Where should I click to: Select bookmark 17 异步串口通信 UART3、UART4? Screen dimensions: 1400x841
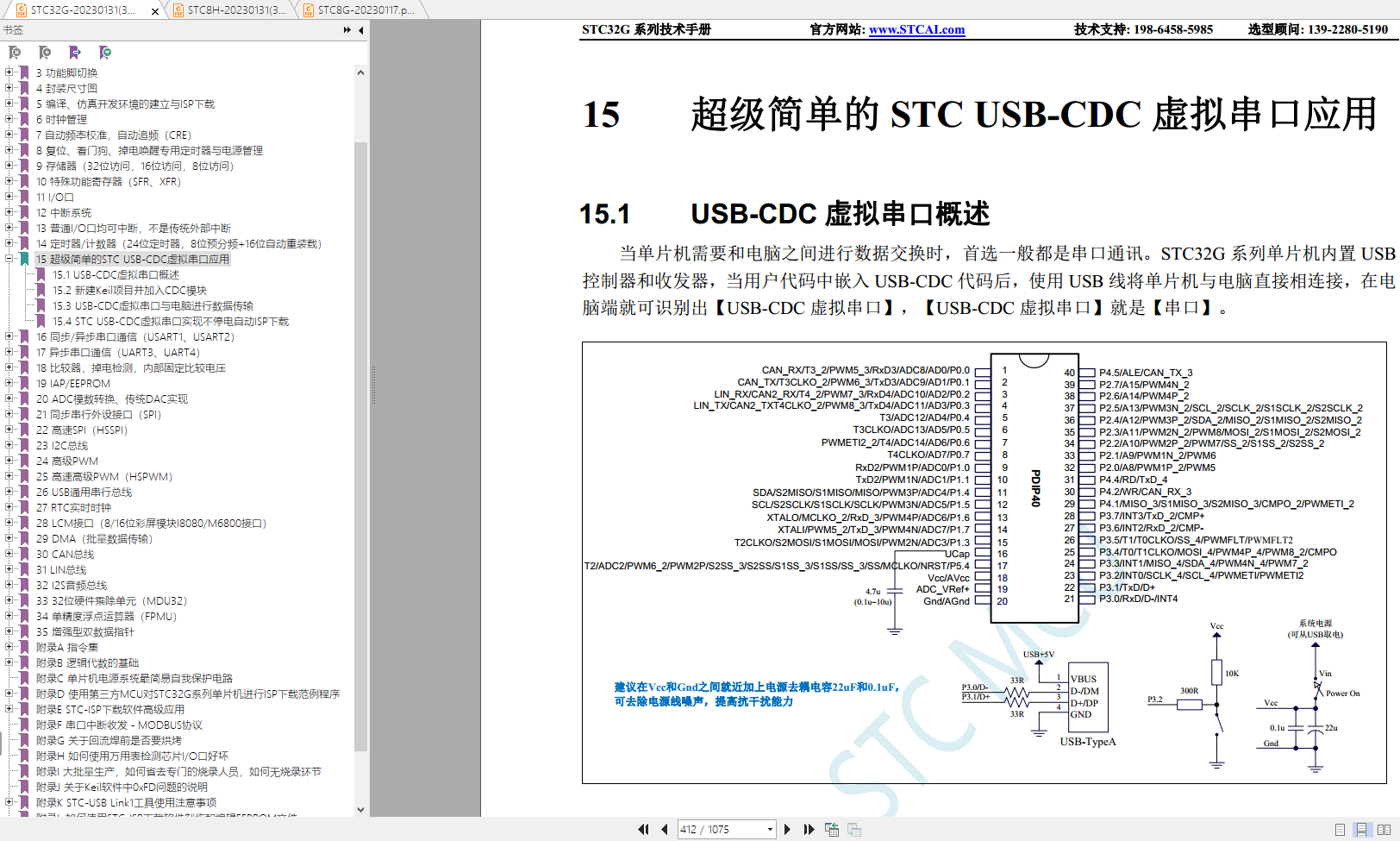click(117, 352)
